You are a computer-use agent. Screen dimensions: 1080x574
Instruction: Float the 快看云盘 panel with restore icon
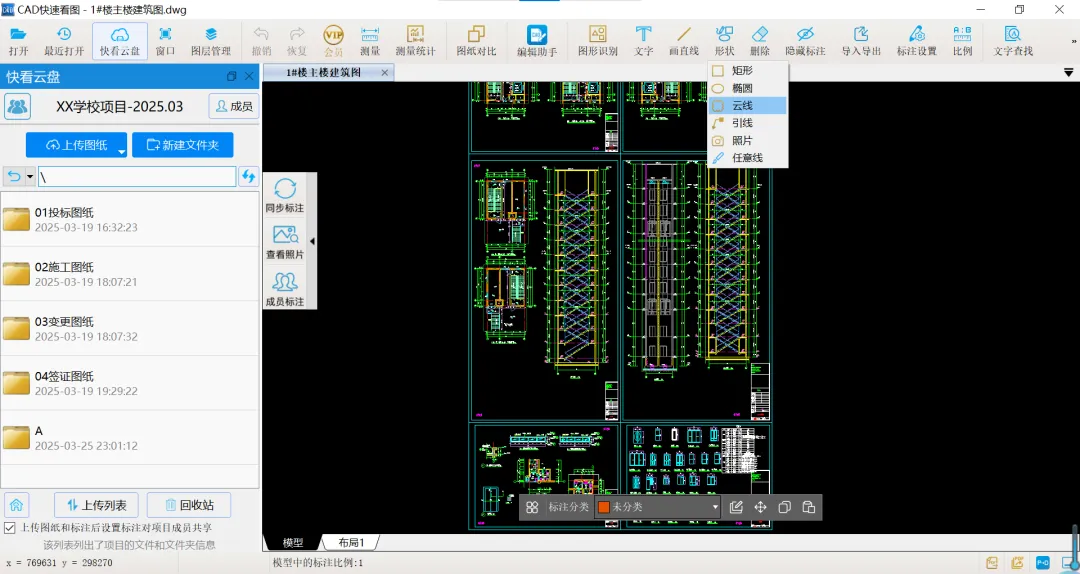click(x=231, y=76)
